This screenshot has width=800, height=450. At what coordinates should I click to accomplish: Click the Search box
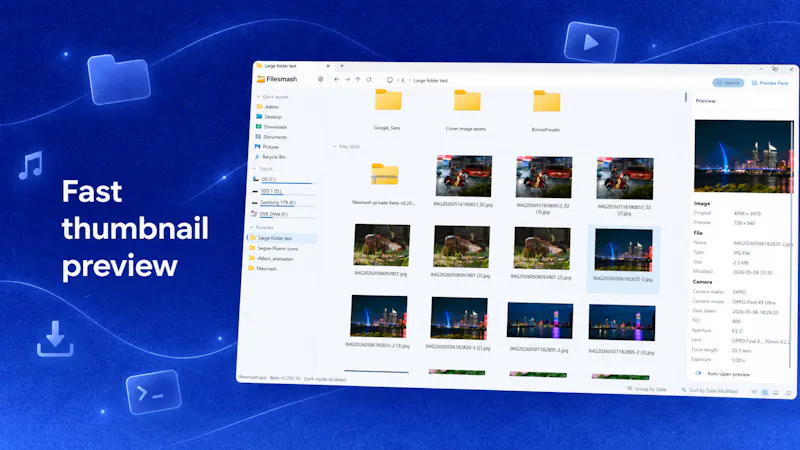coord(728,83)
